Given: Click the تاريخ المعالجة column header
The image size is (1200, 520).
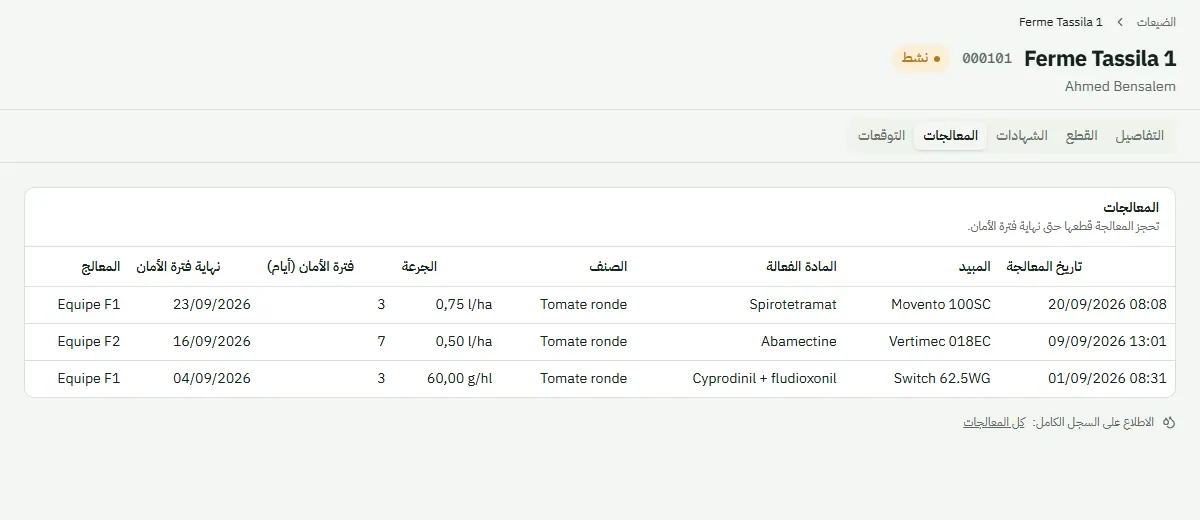Looking at the screenshot, I should 1044,267.
